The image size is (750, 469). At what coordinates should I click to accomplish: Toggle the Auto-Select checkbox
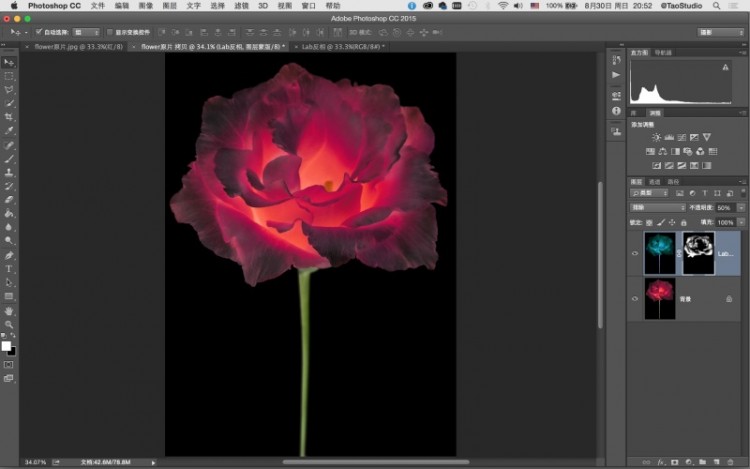pos(38,32)
